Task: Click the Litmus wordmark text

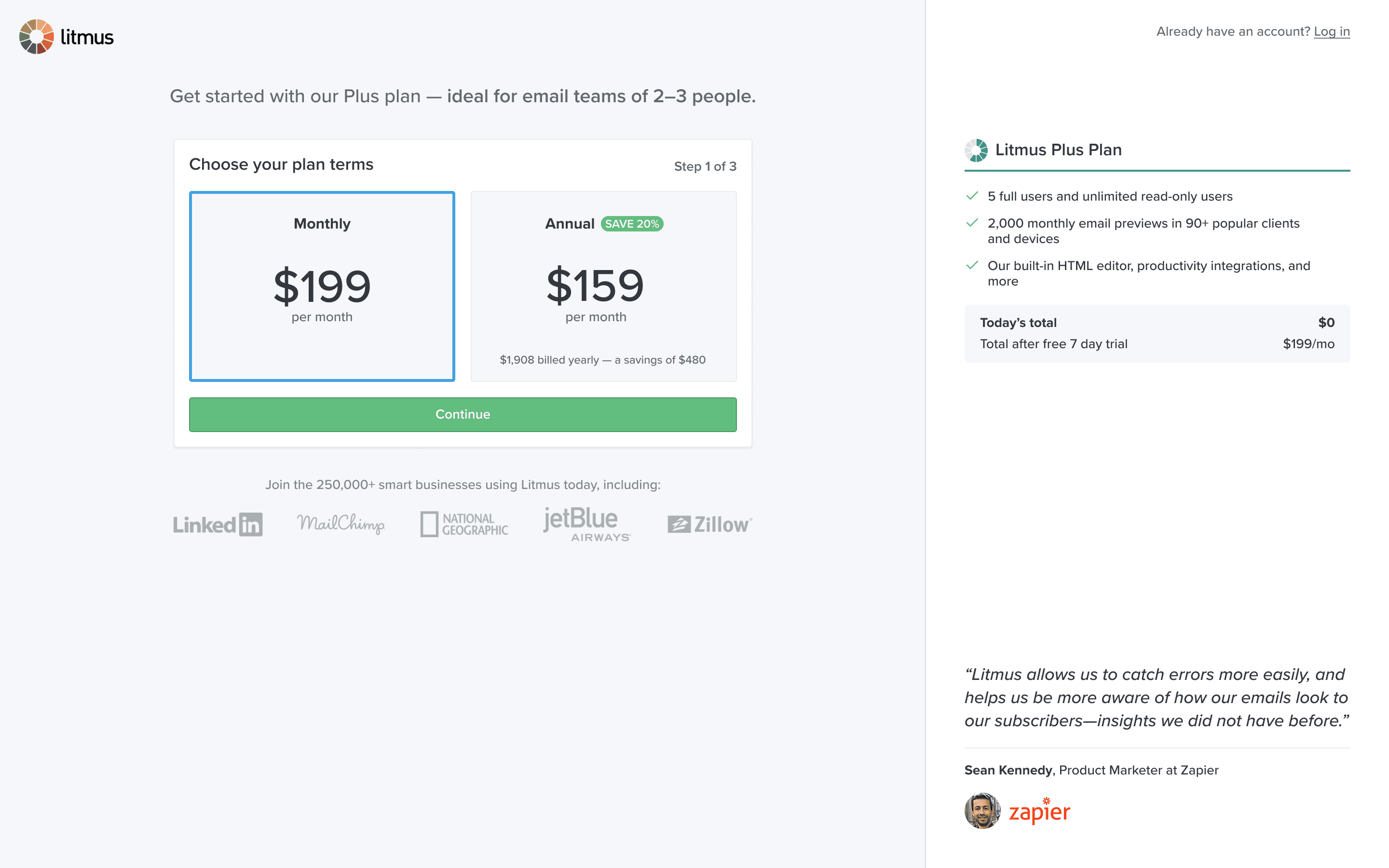Action: pyautogui.click(x=87, y=37)
